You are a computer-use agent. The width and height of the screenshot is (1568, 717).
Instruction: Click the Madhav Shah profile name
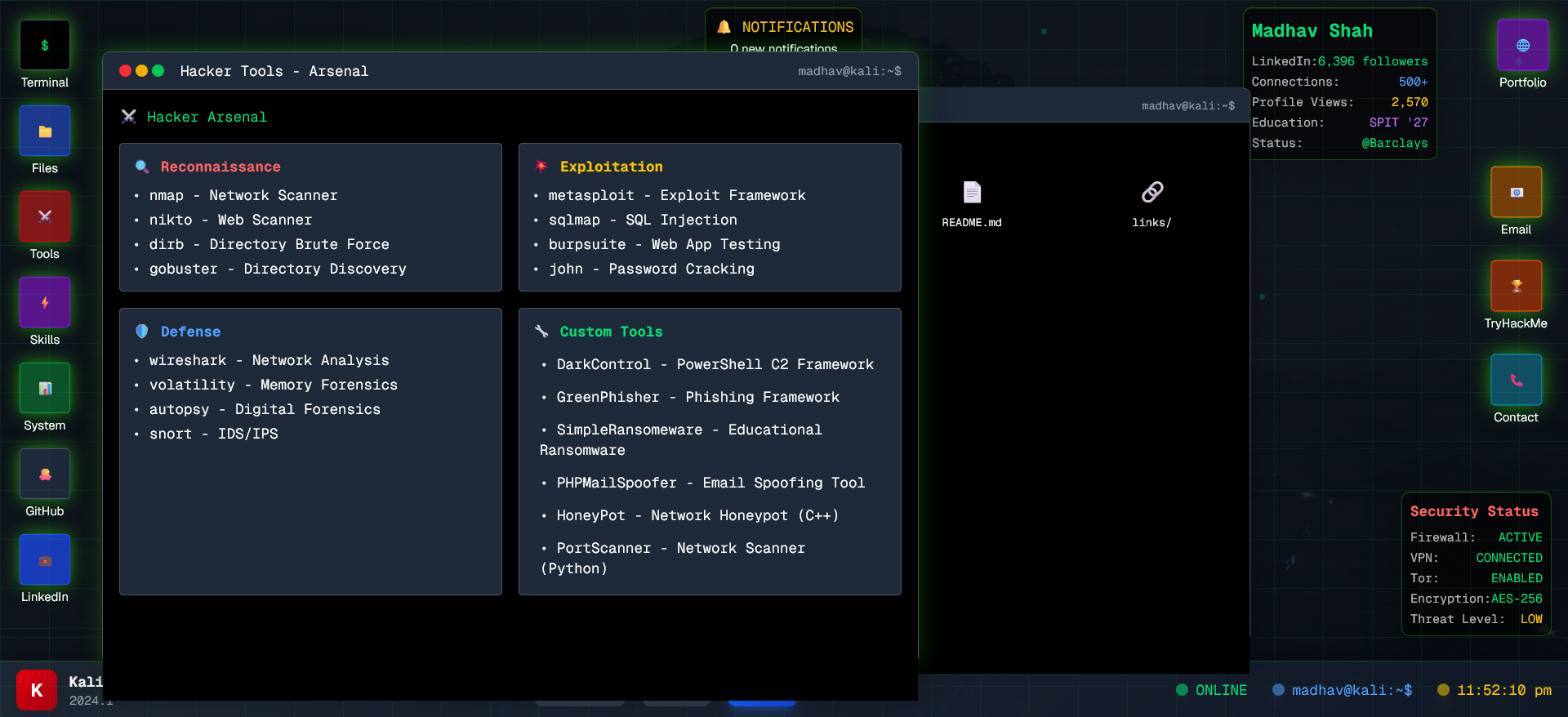[1312, 31]
